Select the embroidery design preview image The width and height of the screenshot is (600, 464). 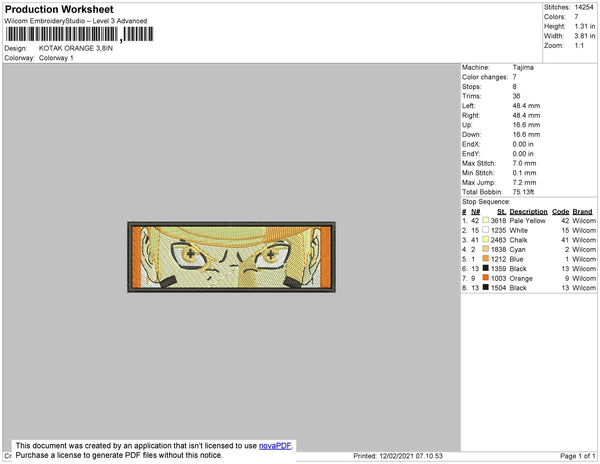pos(232,257)
